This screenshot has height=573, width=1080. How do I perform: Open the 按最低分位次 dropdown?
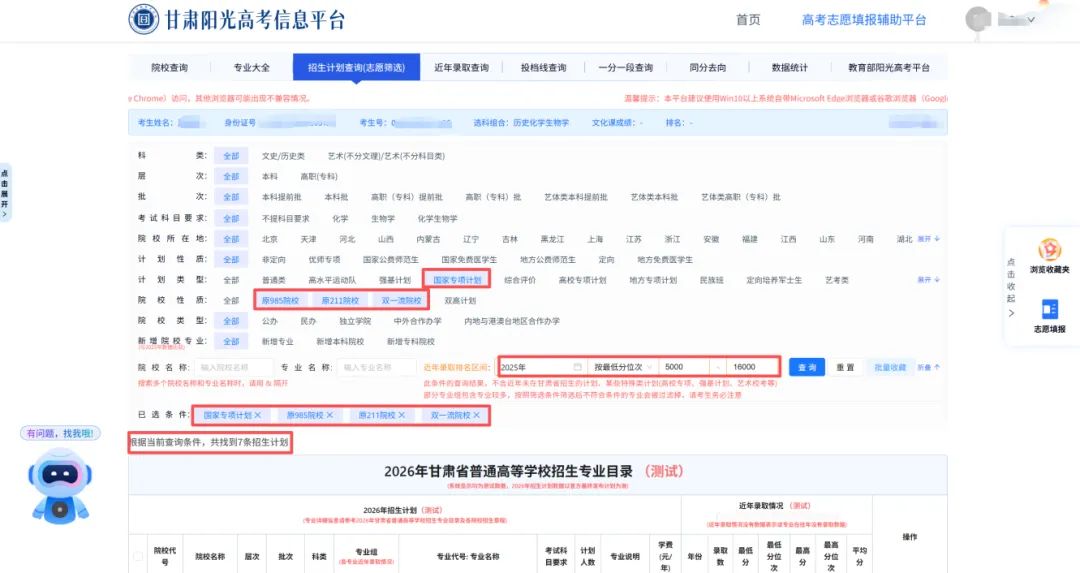coord(623,367)
